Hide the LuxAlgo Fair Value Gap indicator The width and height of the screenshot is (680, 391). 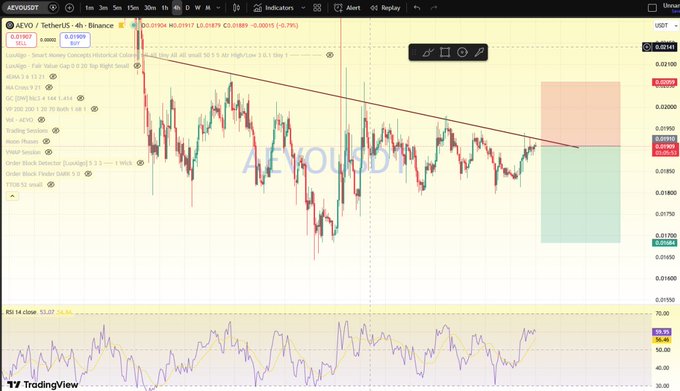pyautogui.click(x=137, y=66)
